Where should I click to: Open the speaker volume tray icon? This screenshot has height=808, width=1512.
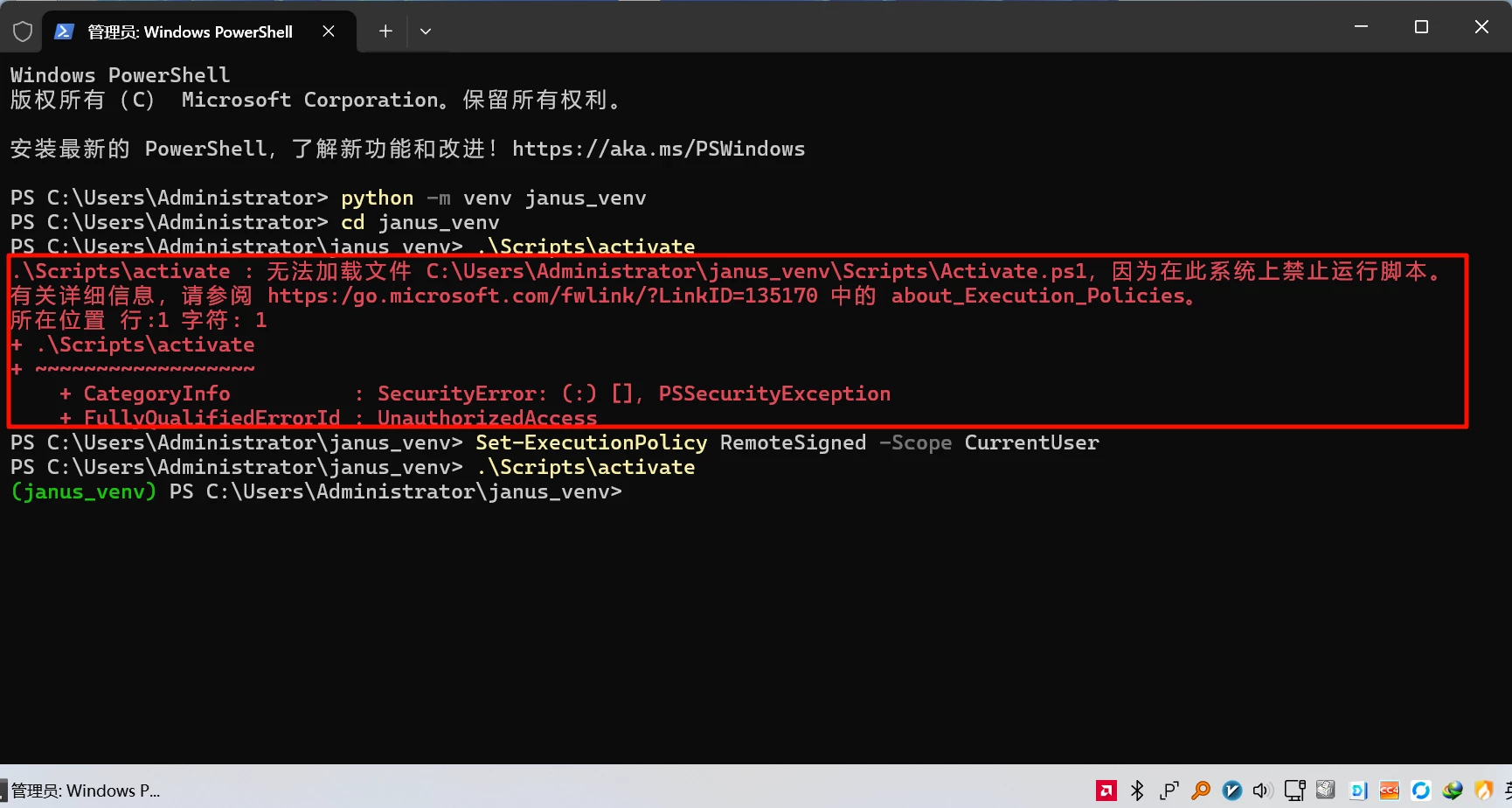pos(1262,791)
